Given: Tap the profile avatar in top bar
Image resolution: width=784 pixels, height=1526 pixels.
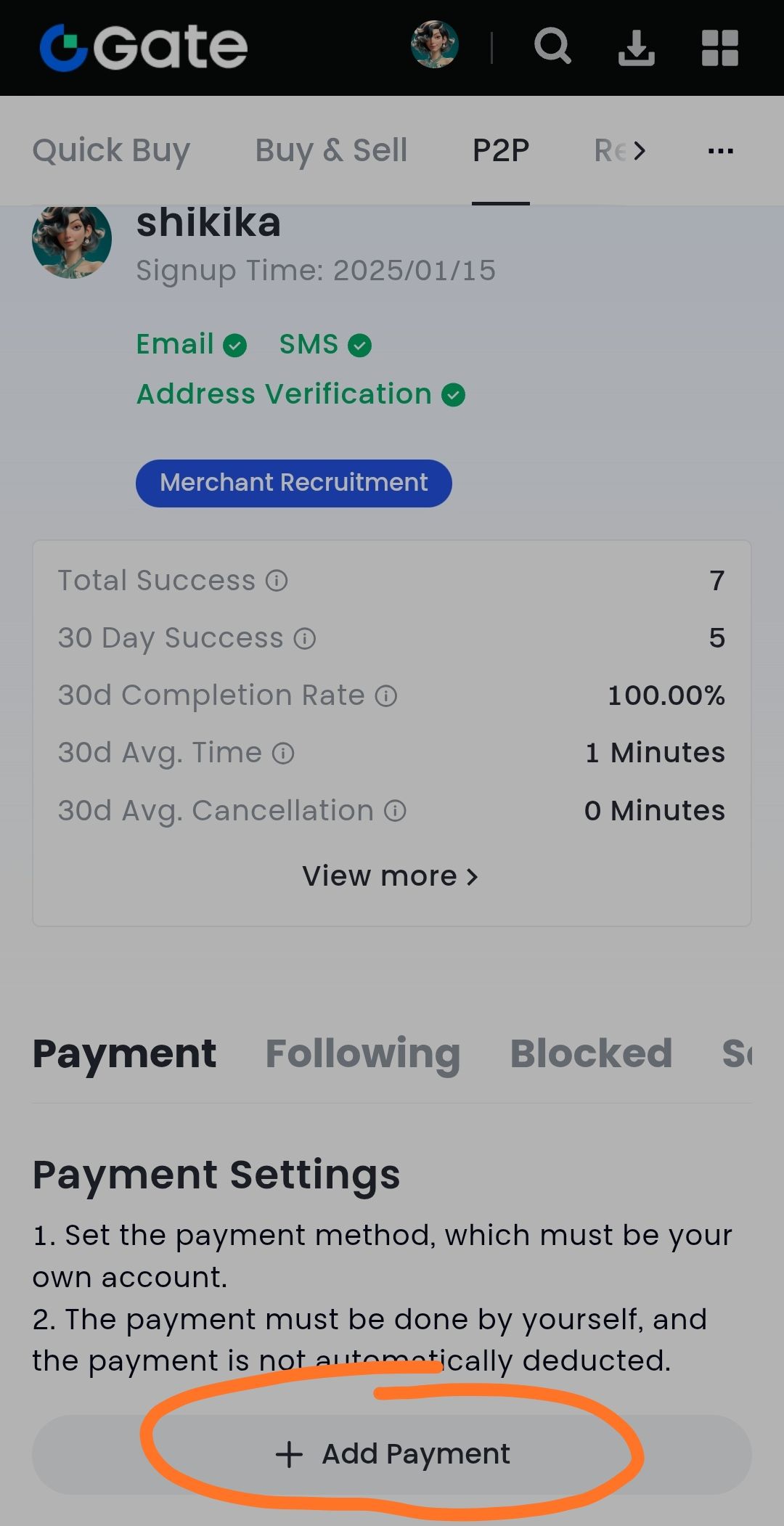Looking at the screenshot, I should tap(435, 45).
